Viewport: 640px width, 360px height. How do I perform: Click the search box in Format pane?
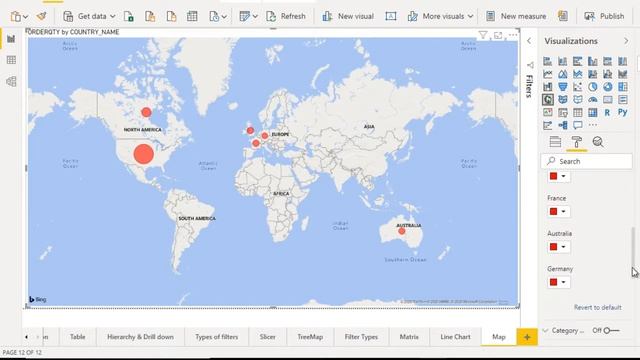(587, 161)
